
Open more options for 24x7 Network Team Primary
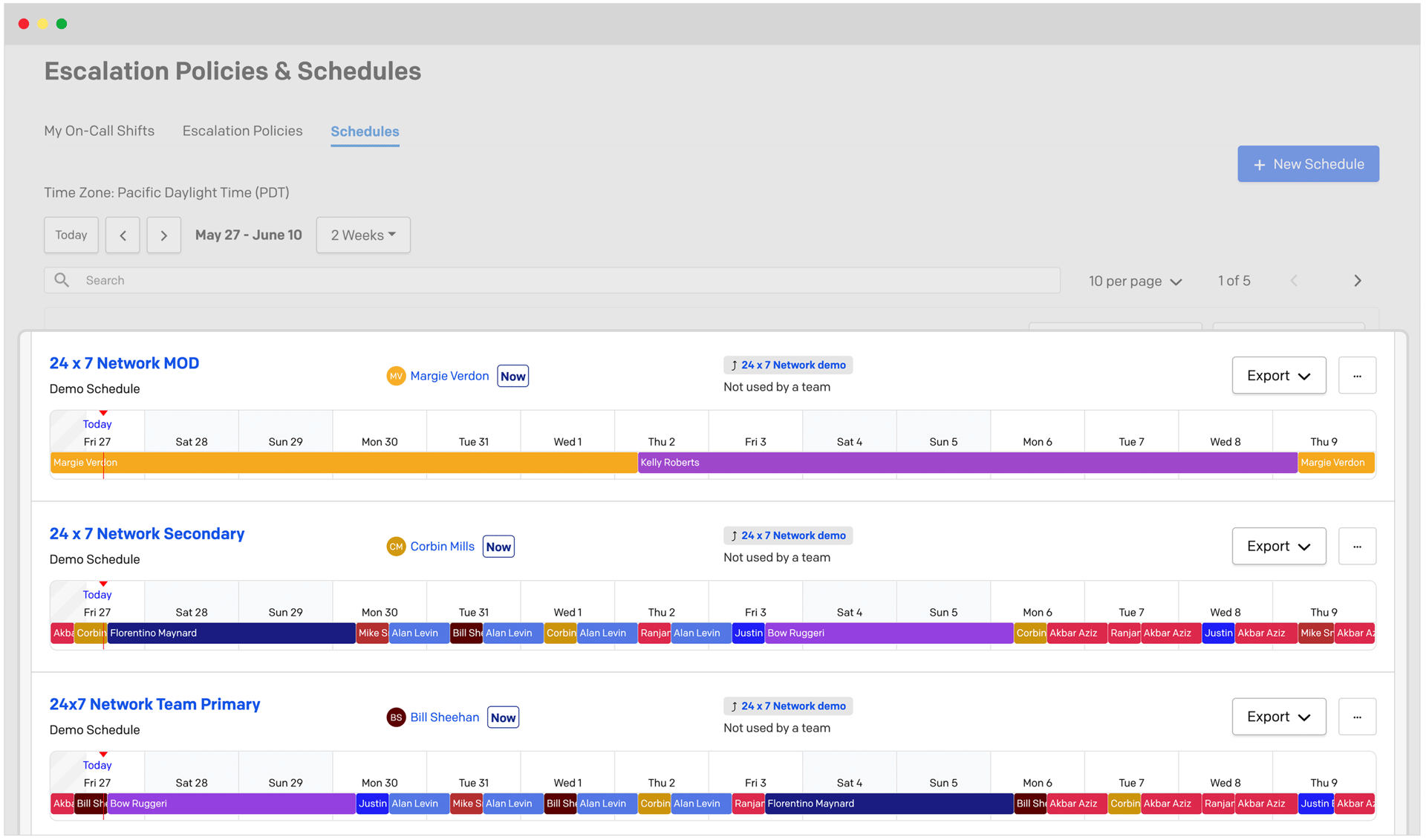(1356, 717)
